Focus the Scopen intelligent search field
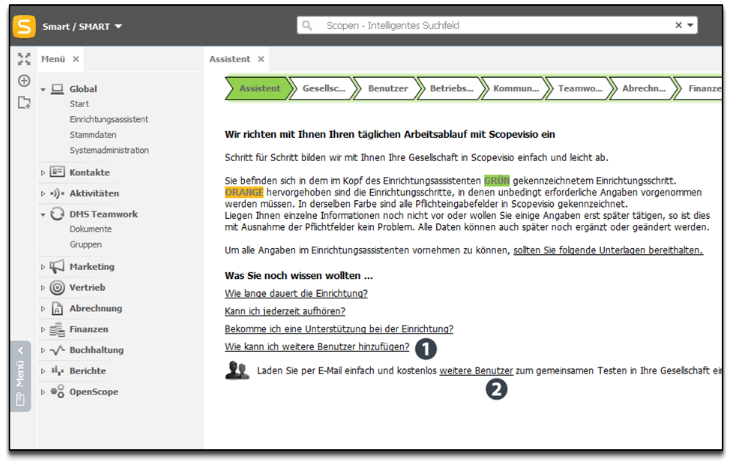This screenshot has height=464, width=732. [x=496, y=25]
